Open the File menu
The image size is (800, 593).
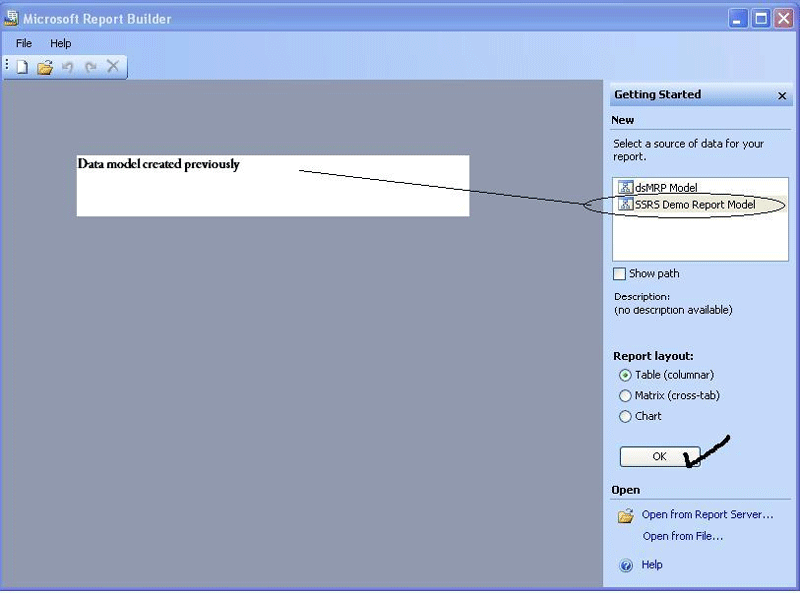23,43
